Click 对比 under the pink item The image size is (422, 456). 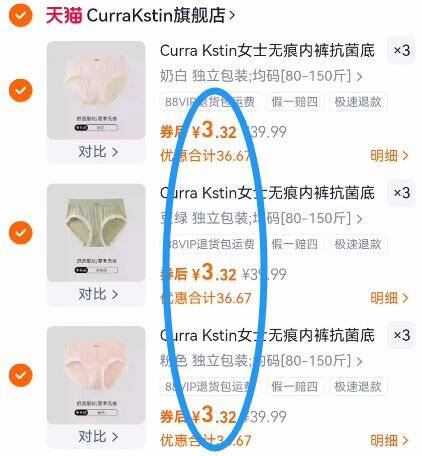pos(98,436)
